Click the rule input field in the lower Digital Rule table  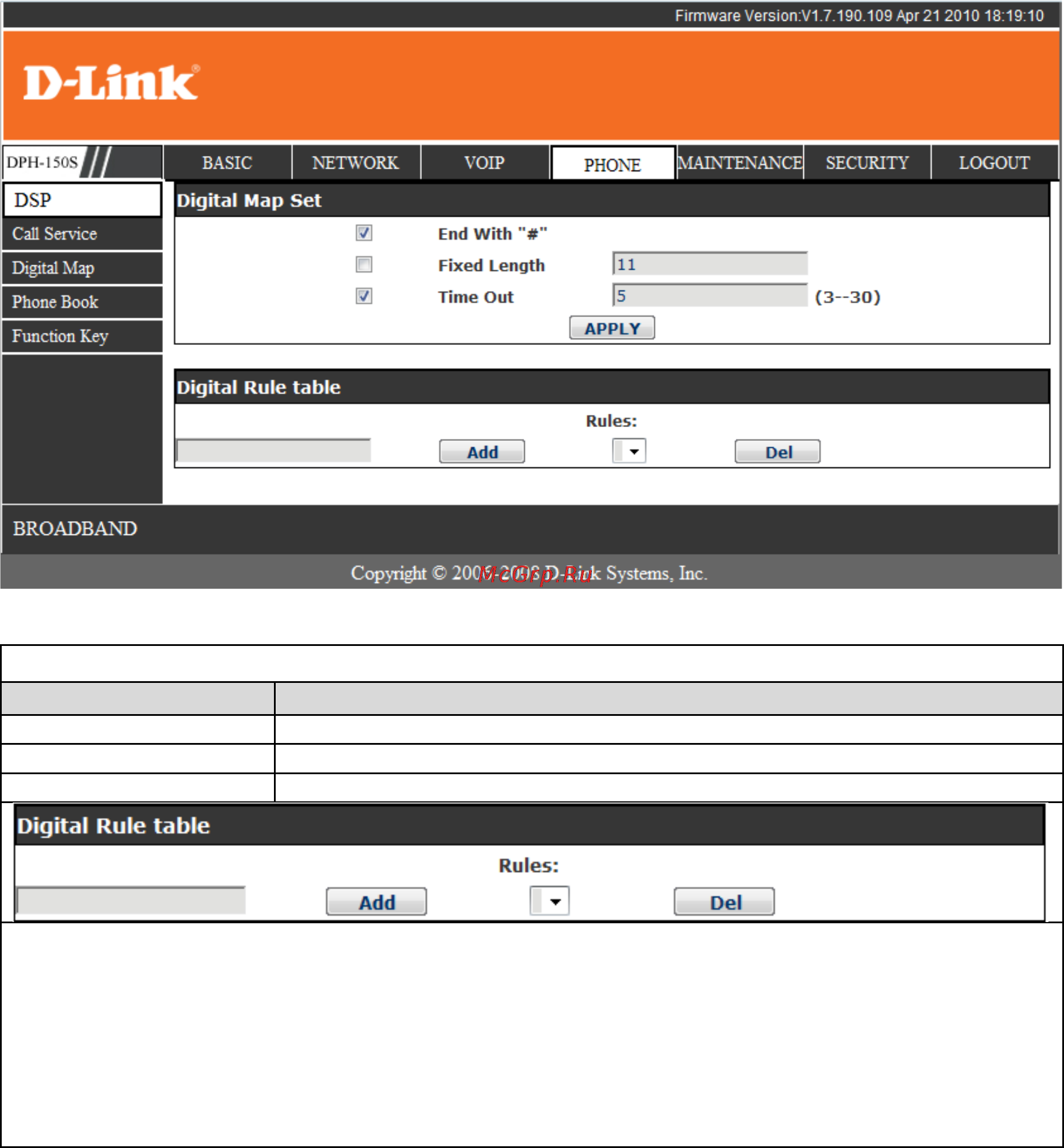(x=131, y=900)
